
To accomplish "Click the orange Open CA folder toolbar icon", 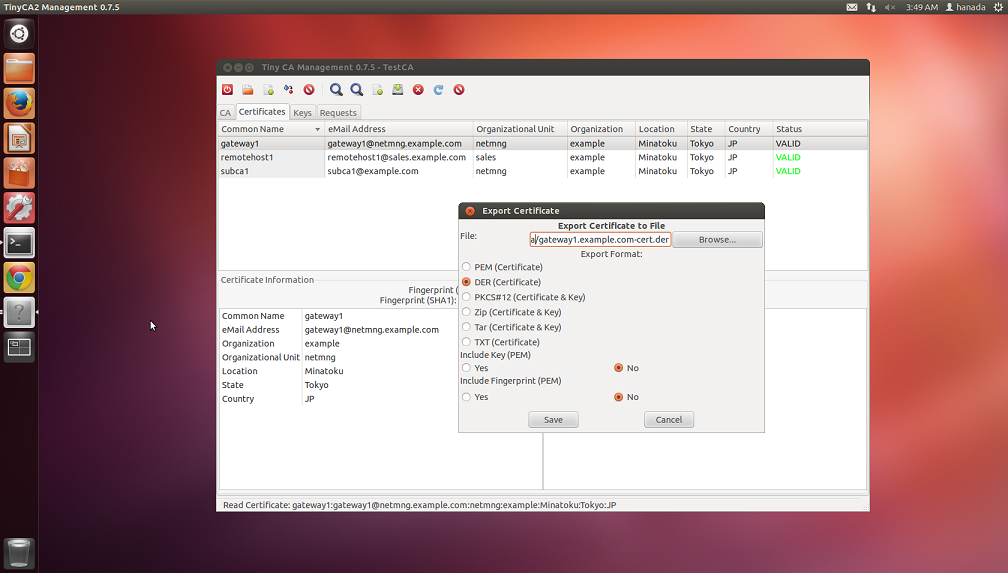I will click(x=247, y=90).
